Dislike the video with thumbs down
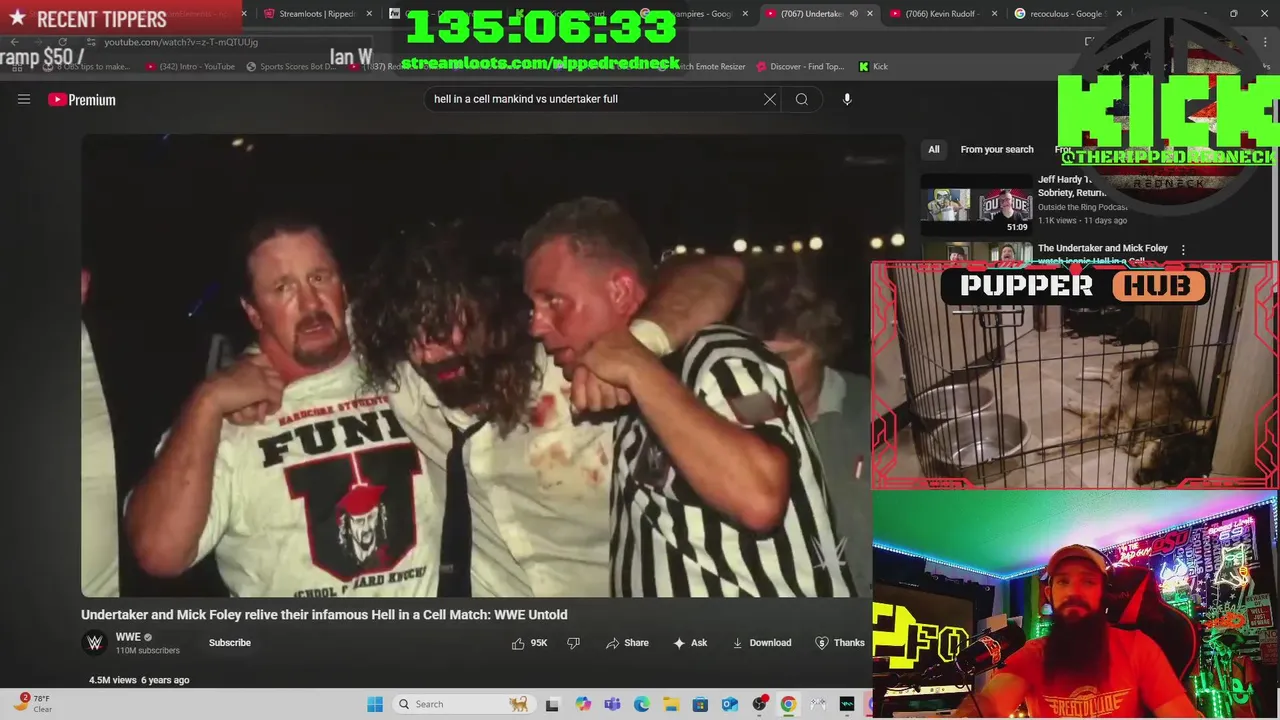This screenshot has height=720, width=1280. (x=573, y=643)
